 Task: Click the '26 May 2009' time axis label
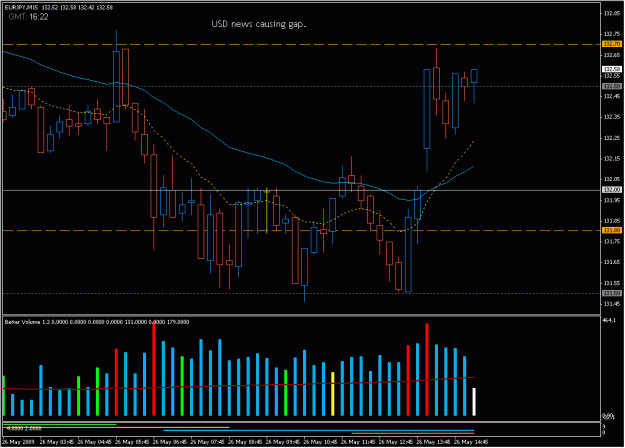(x=18, y=442)
